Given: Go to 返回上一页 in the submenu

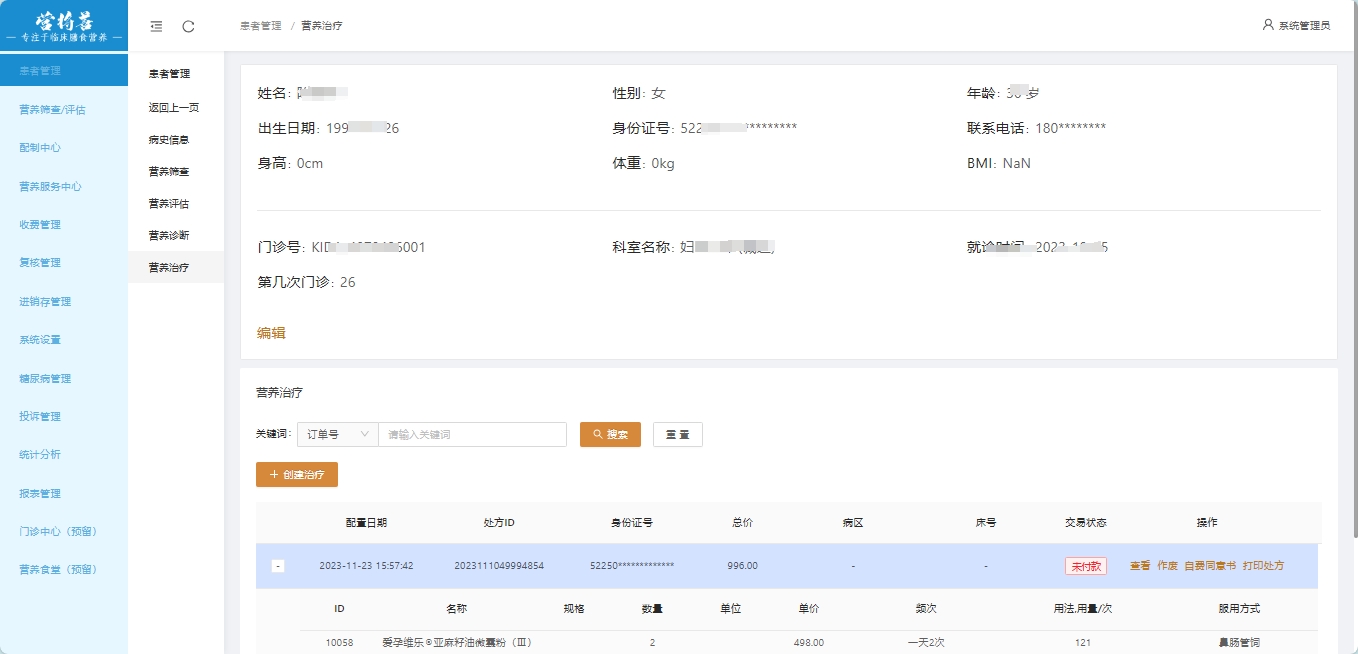Looking at the screenshot, I should click(x=174, y=107).
